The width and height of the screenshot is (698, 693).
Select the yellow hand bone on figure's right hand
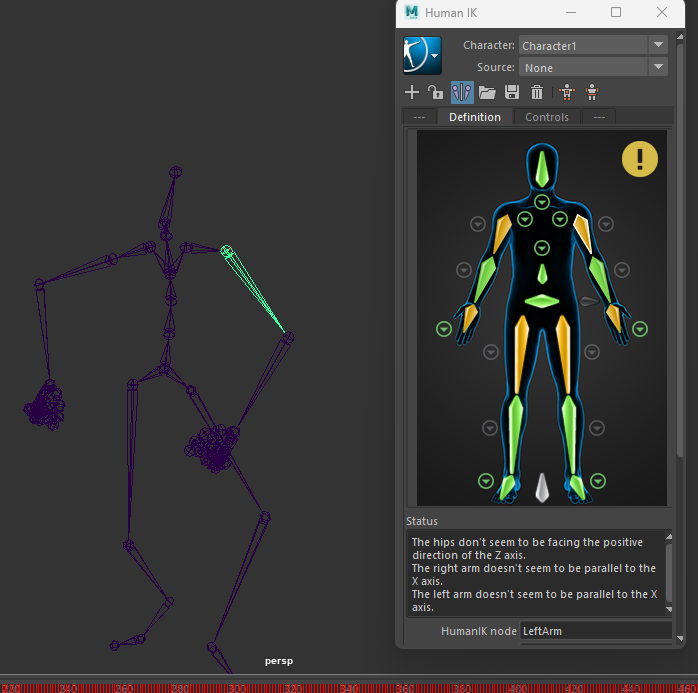470,317
